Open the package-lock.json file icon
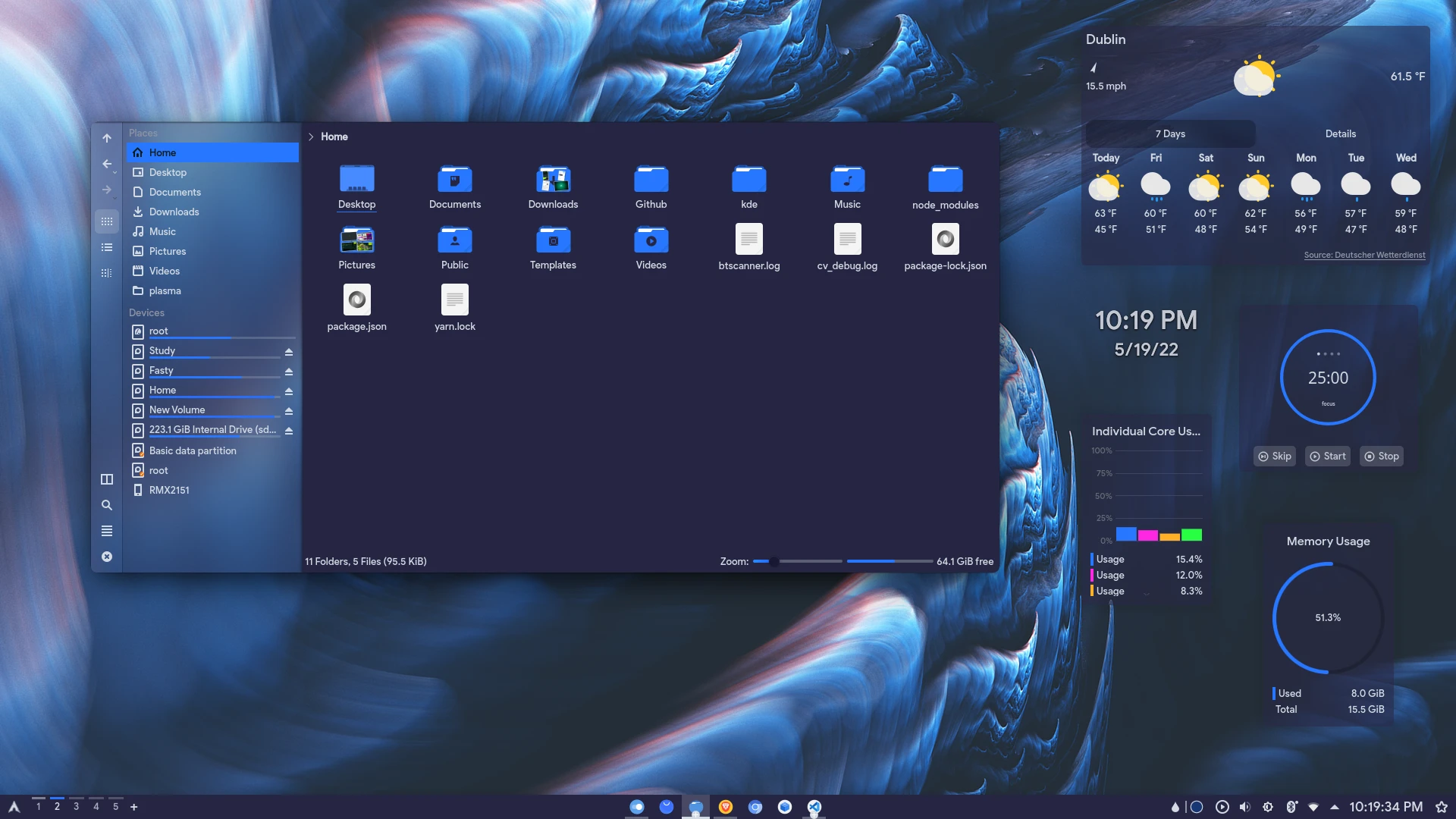The width and height of the screenshot is (1456, 819). [945, 240]
